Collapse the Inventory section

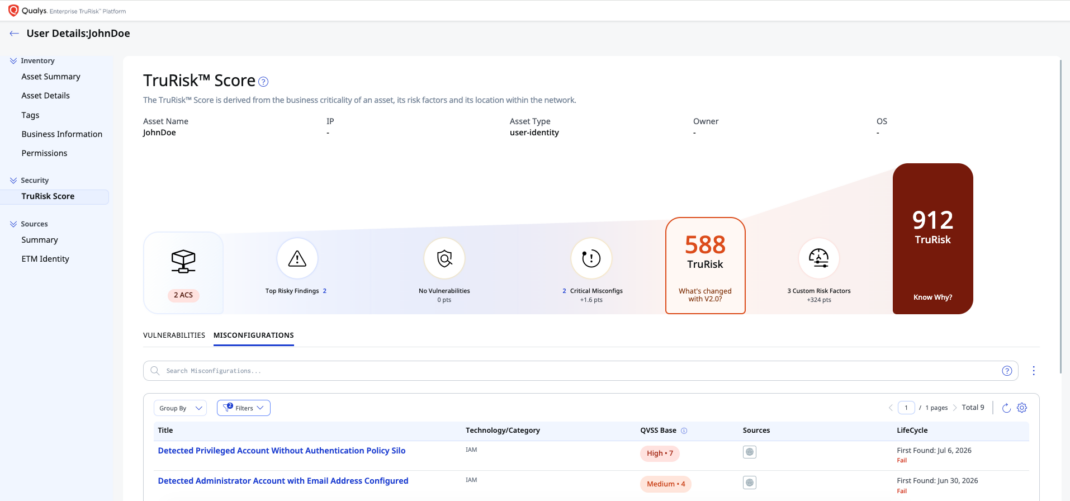[13, 61]
